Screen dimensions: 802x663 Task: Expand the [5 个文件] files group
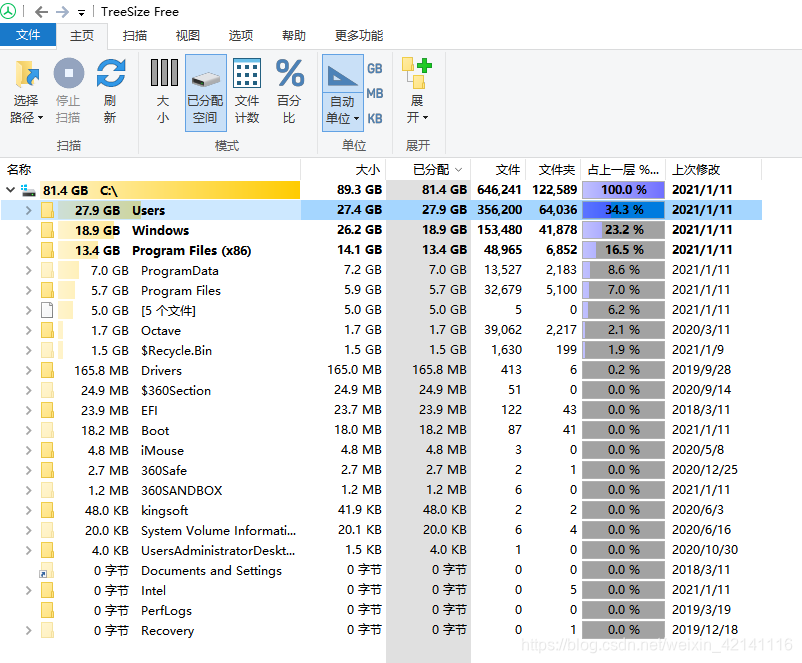click(29, 310)
